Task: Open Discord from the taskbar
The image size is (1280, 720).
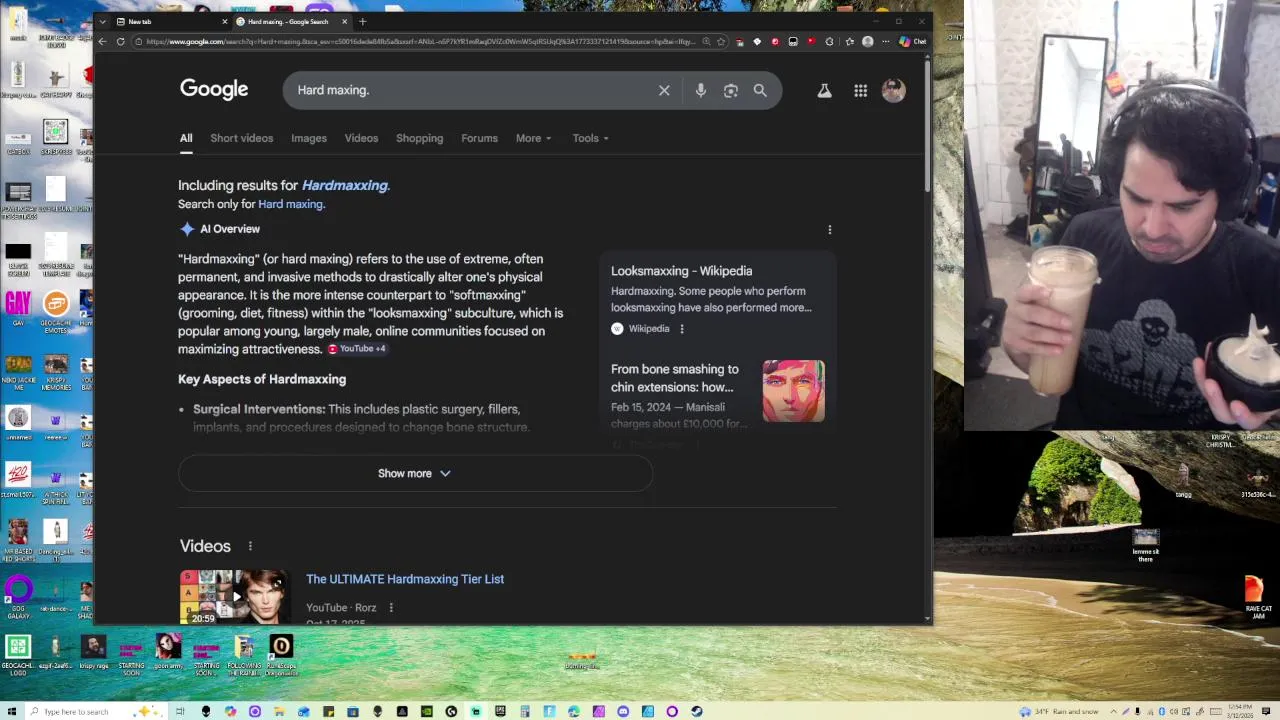Action: pos(623,711)
